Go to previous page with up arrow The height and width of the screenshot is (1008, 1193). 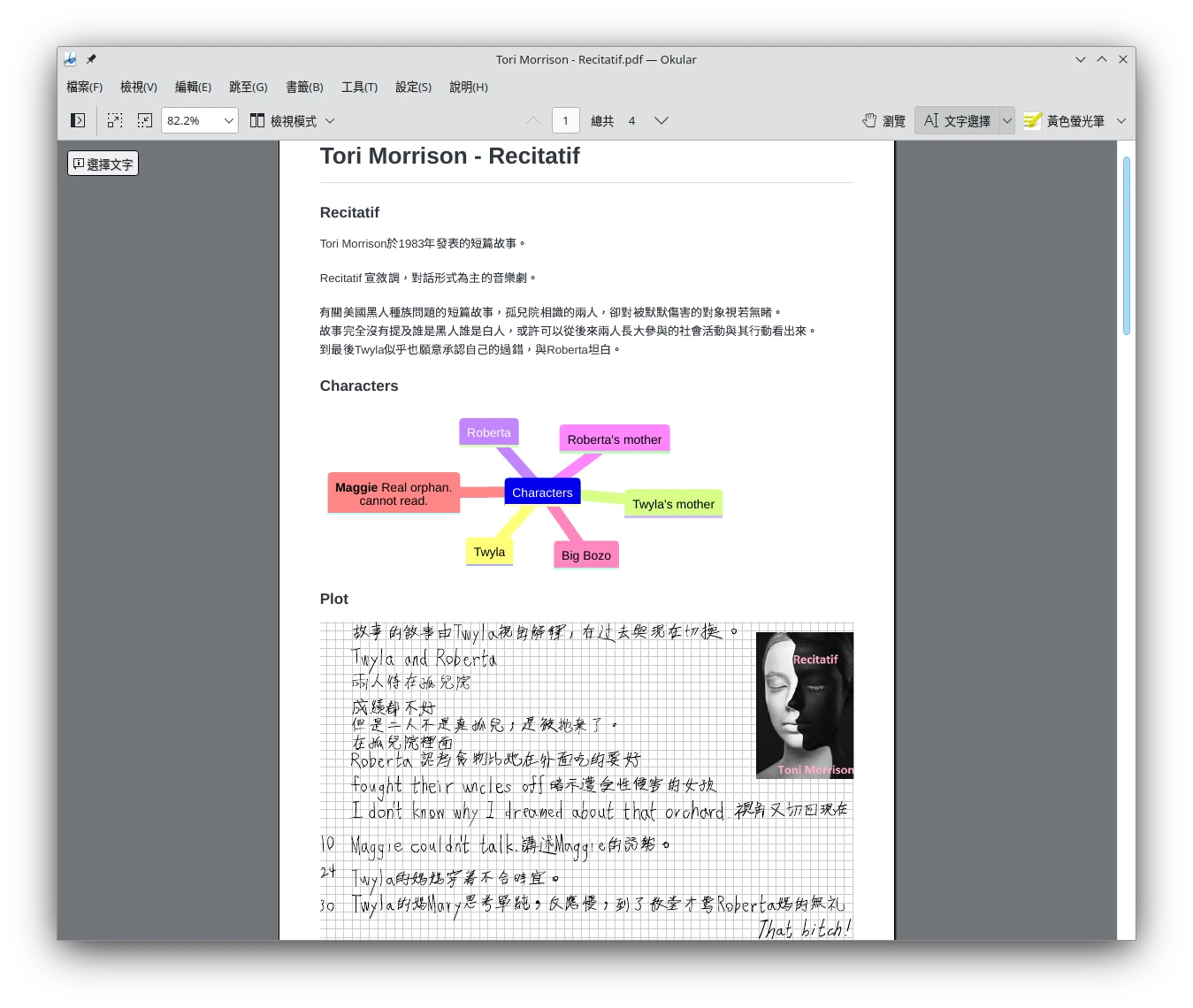pos(532,120)
